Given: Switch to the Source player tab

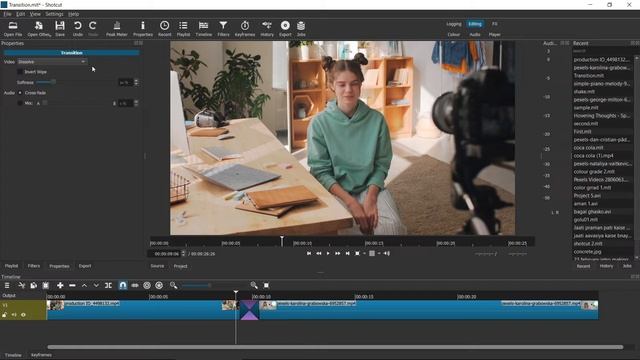Looking at the screenshot, I should 157,266.
